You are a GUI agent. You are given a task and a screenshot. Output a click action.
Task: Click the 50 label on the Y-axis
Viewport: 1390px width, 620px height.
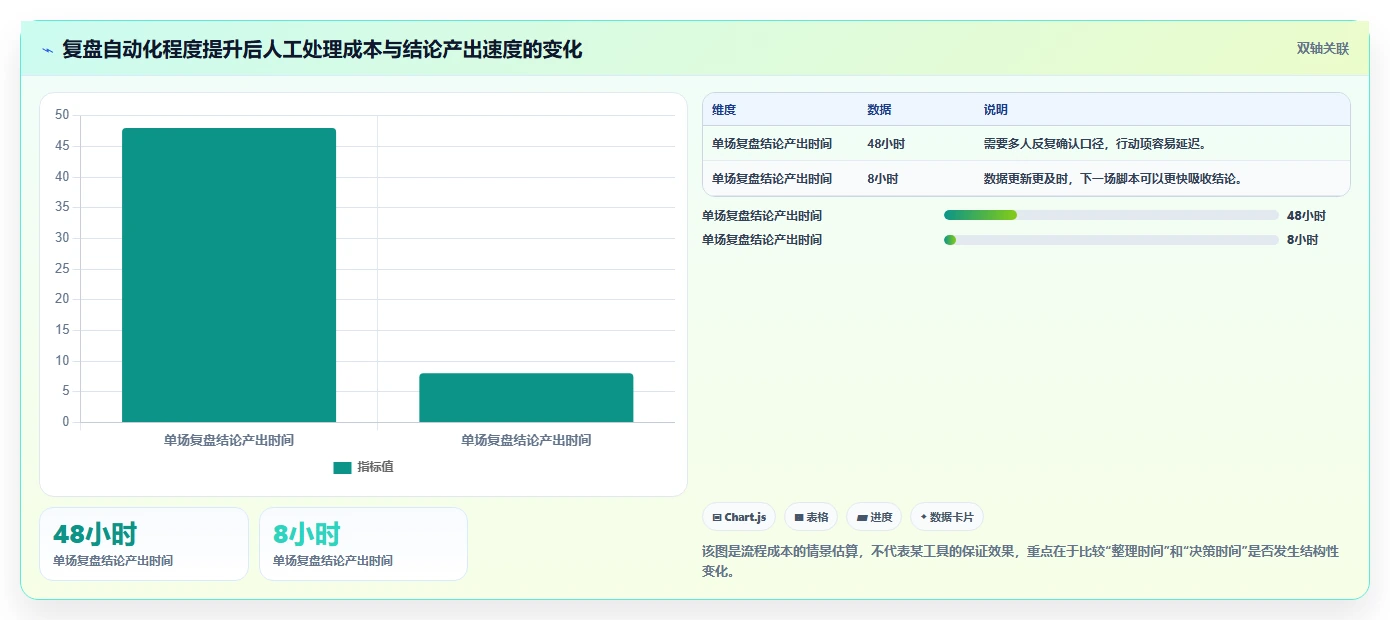(62, 115)
